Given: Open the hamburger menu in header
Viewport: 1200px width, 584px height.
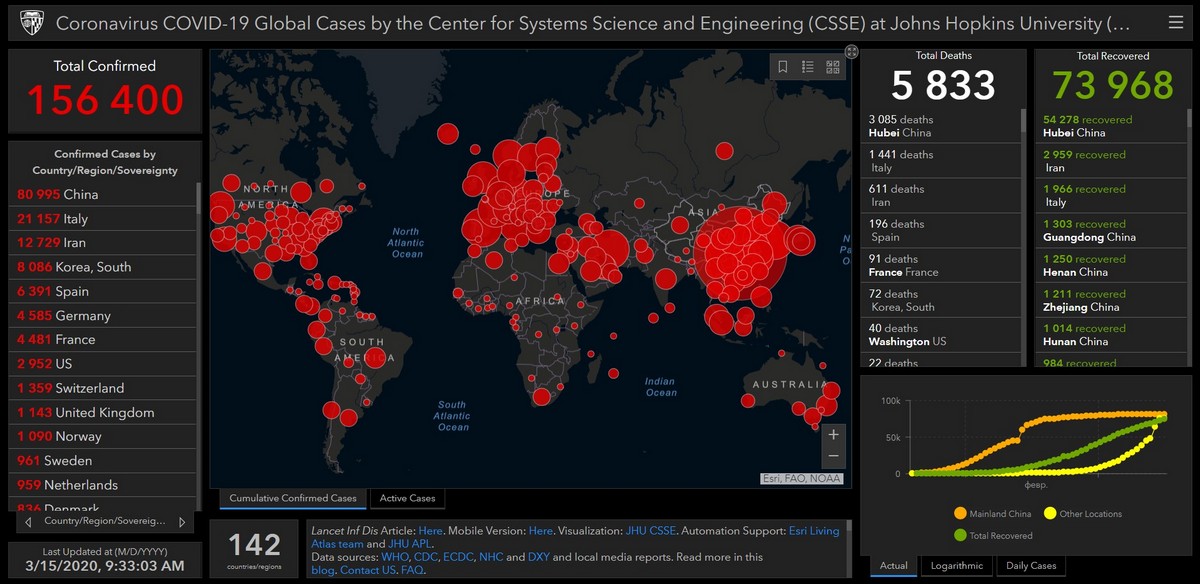Looking at the screenshot, I should 1175,22.
